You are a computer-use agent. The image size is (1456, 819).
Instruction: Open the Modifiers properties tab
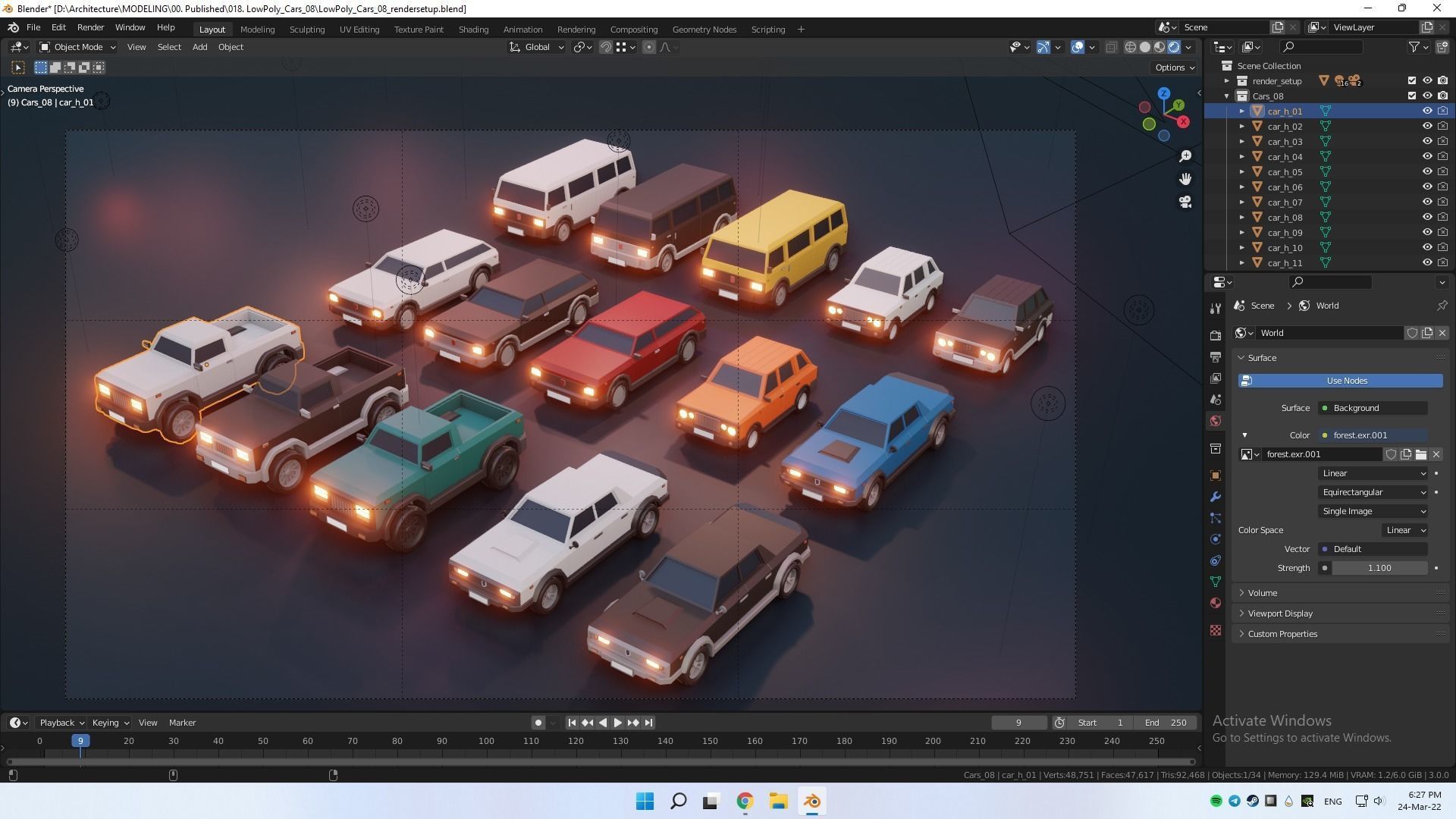1216,497
